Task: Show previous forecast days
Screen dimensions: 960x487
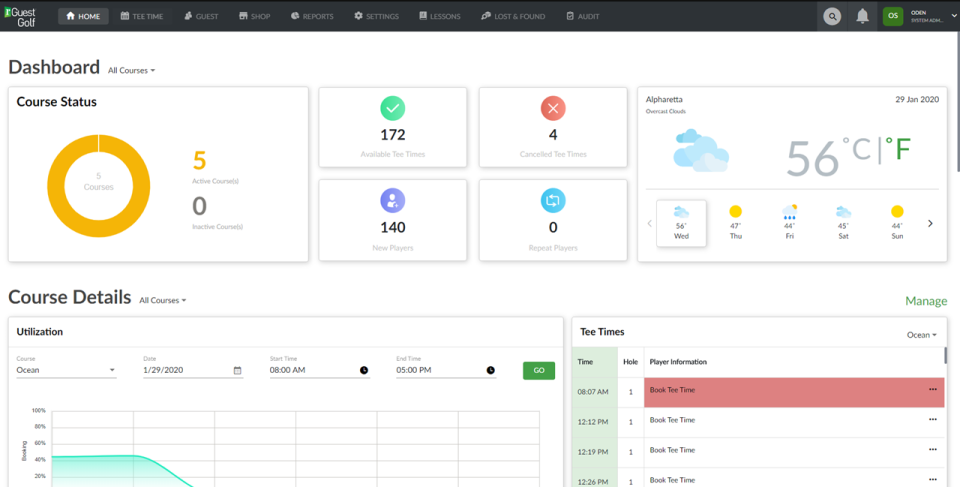Action: tap(650, 224)
